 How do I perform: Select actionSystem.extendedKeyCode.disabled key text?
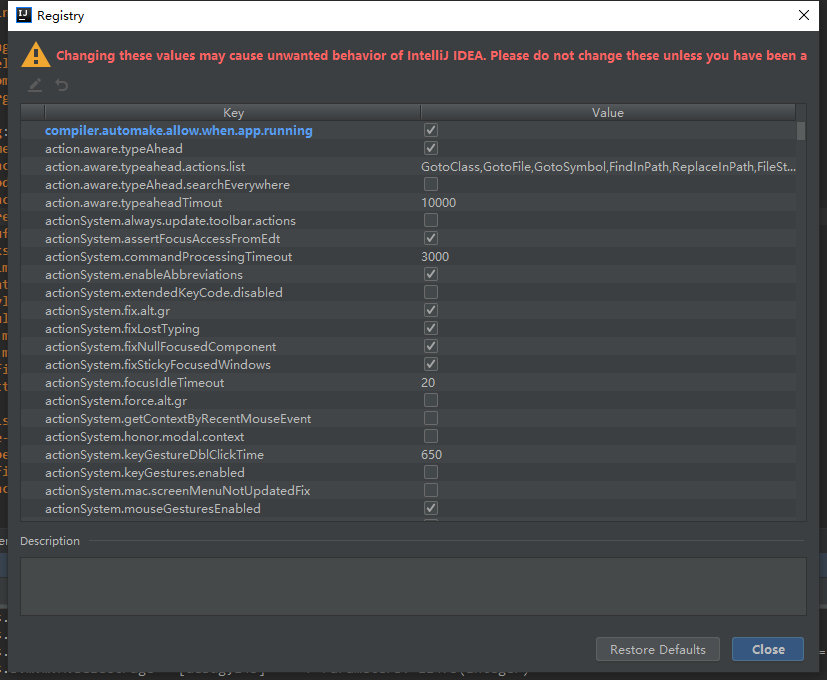(x=164, y=292)
